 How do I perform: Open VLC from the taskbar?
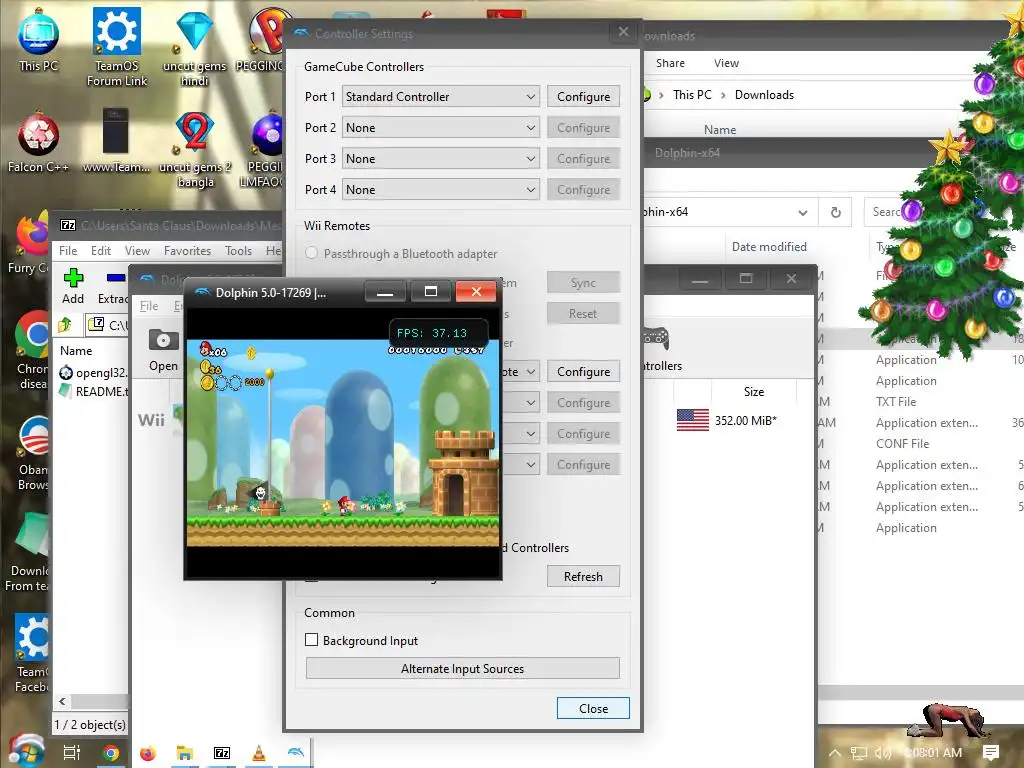(259, 753)
